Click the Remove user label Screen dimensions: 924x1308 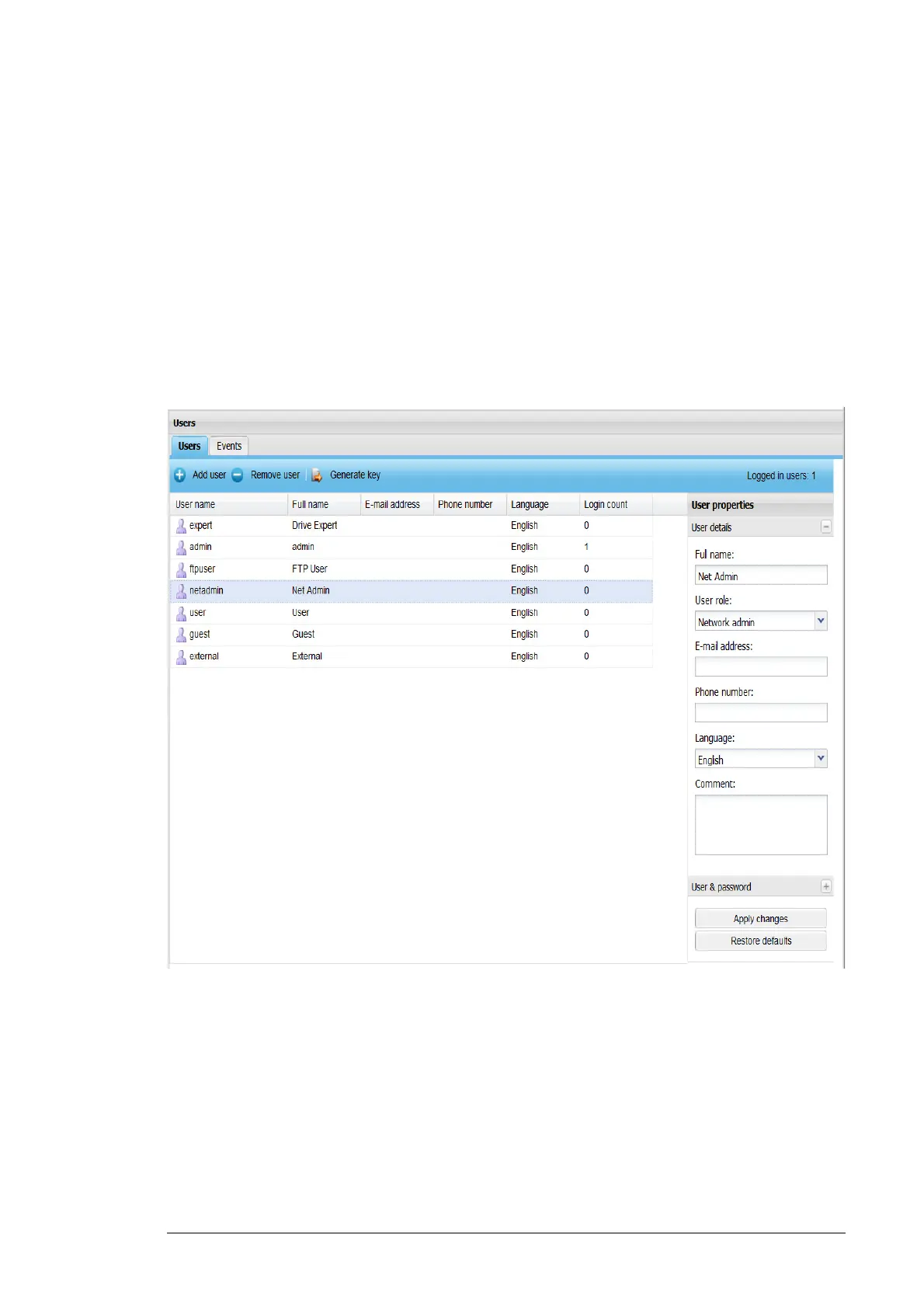275,475
